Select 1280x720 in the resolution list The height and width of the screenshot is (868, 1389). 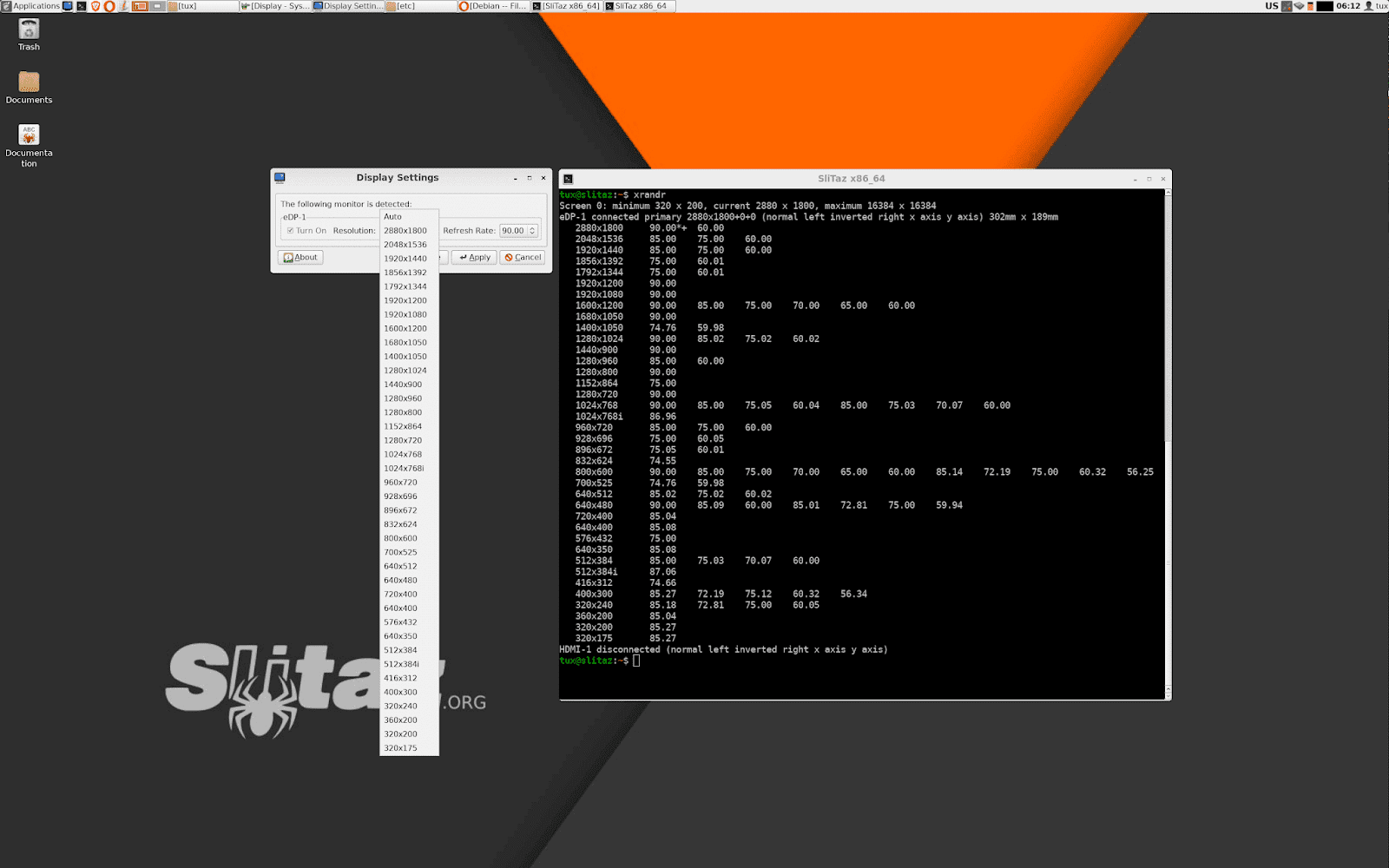(x=409, y=440)
